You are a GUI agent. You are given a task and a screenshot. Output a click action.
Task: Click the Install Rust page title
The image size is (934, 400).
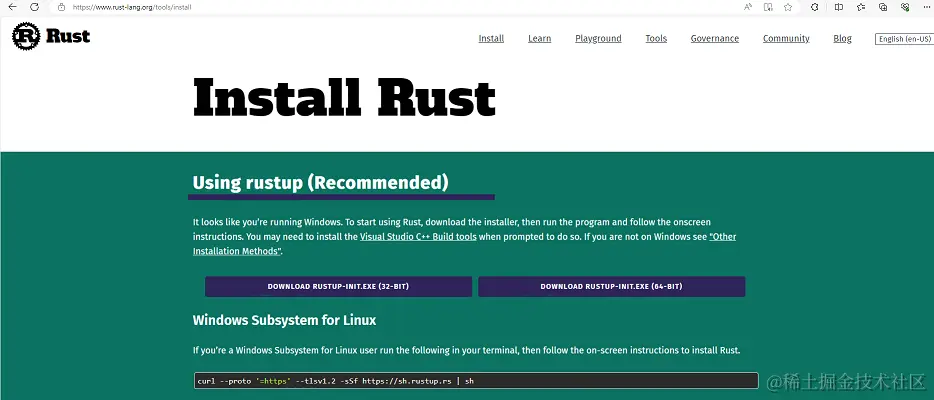click(x=344, y=96)
